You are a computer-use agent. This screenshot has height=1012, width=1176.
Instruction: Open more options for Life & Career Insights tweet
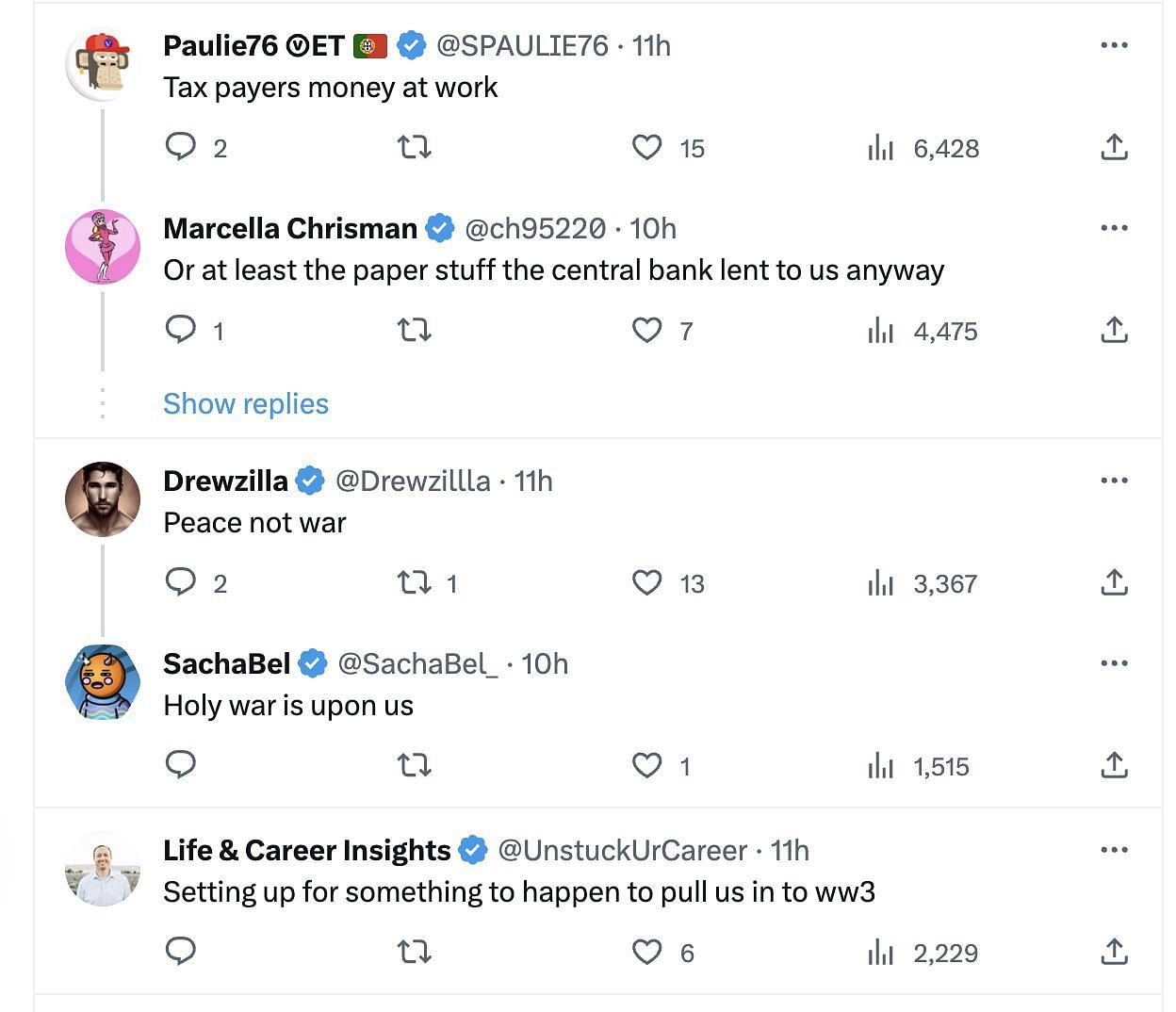click(1114, 850)
